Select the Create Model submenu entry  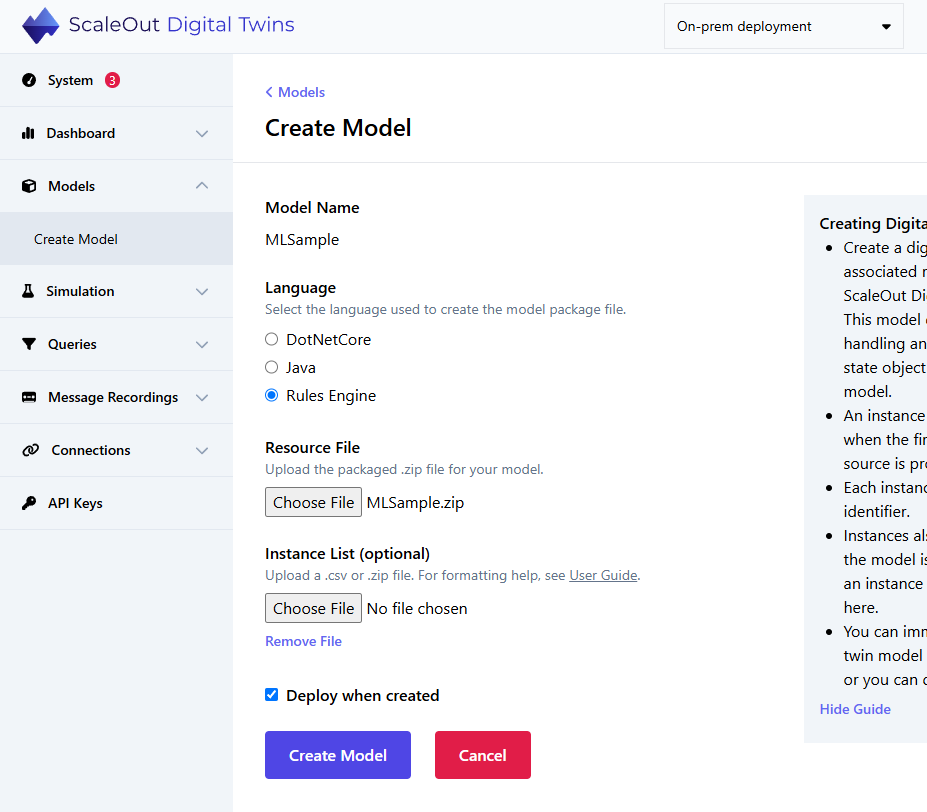[116, 239]
